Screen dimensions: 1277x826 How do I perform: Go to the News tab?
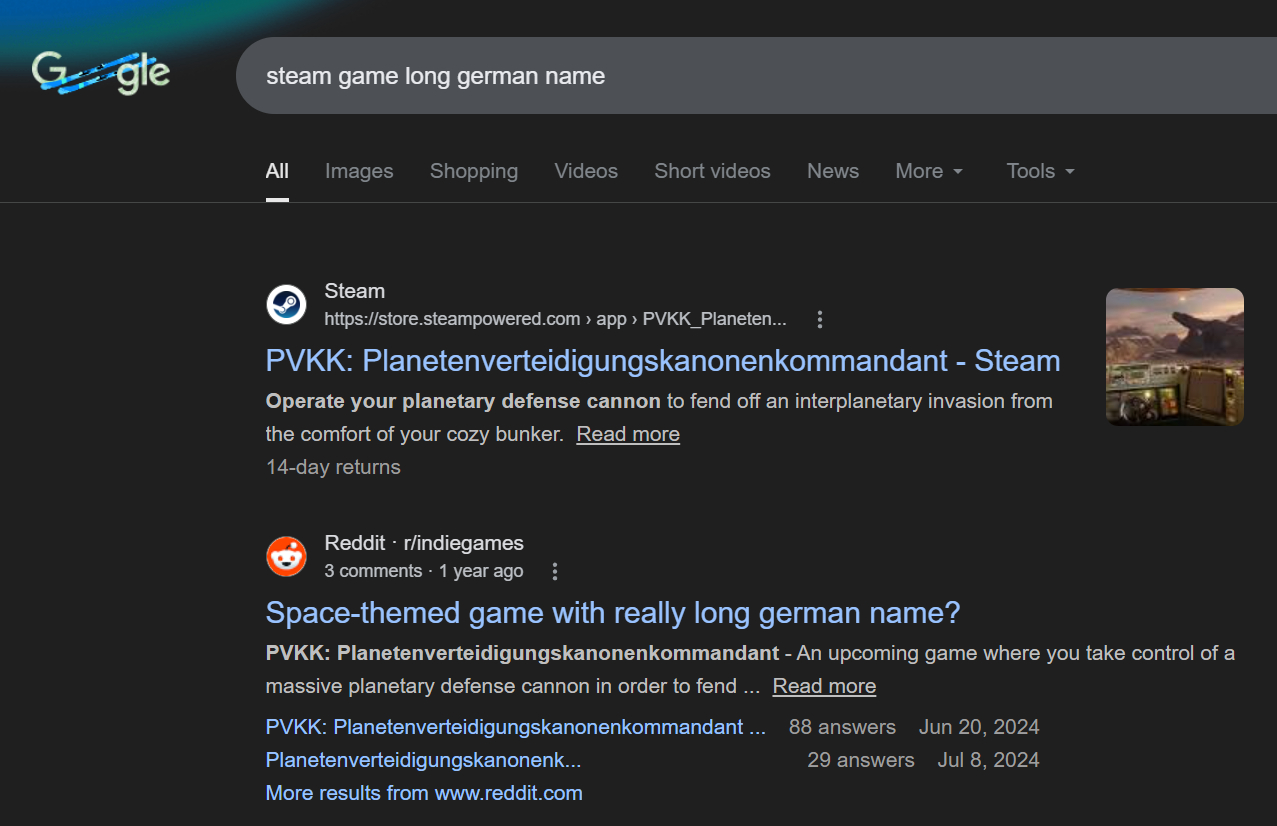coord(833,171)
